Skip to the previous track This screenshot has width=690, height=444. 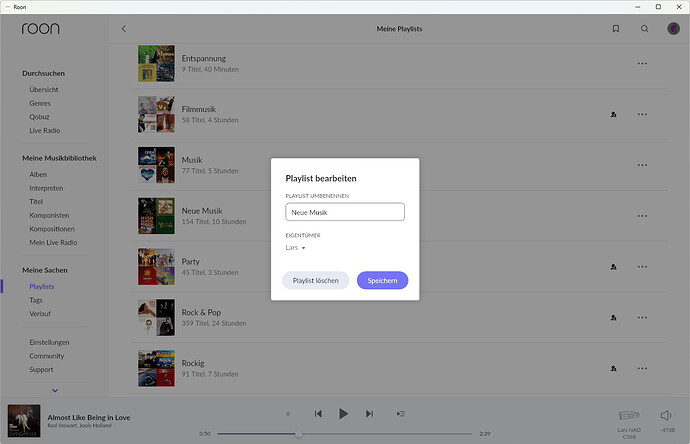pos(318,414)
